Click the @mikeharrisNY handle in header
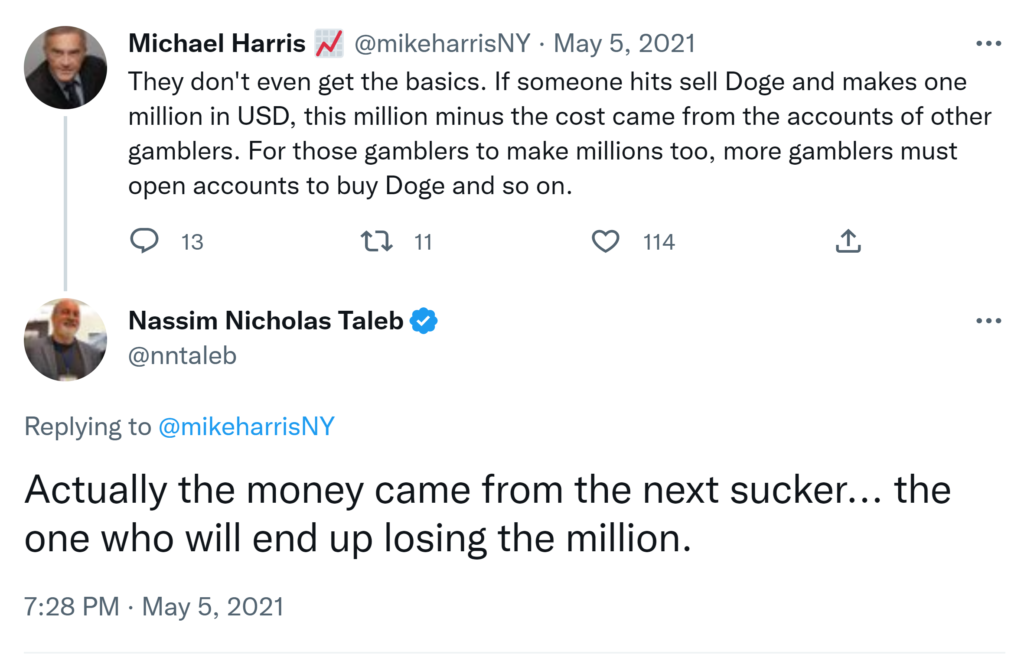This screenshot has width=1024, height=667. 443,44
